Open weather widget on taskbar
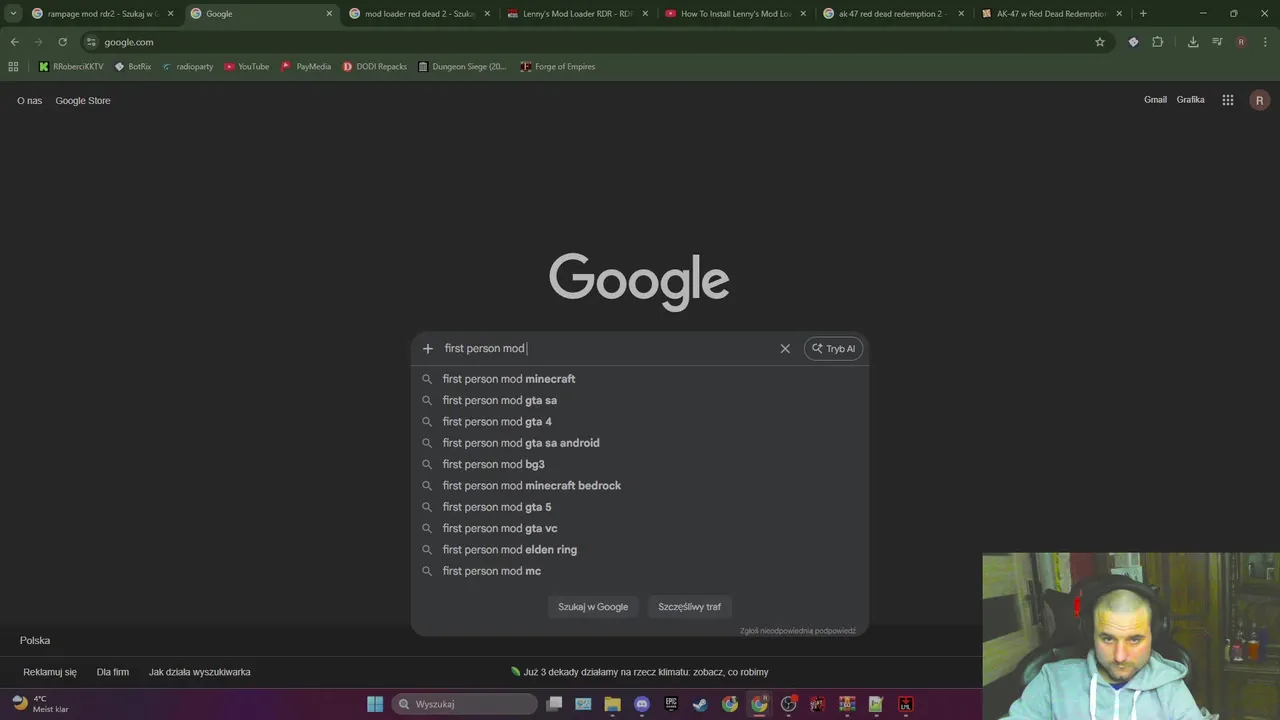This screenshot has width=1280, height=720. (40, 704)
